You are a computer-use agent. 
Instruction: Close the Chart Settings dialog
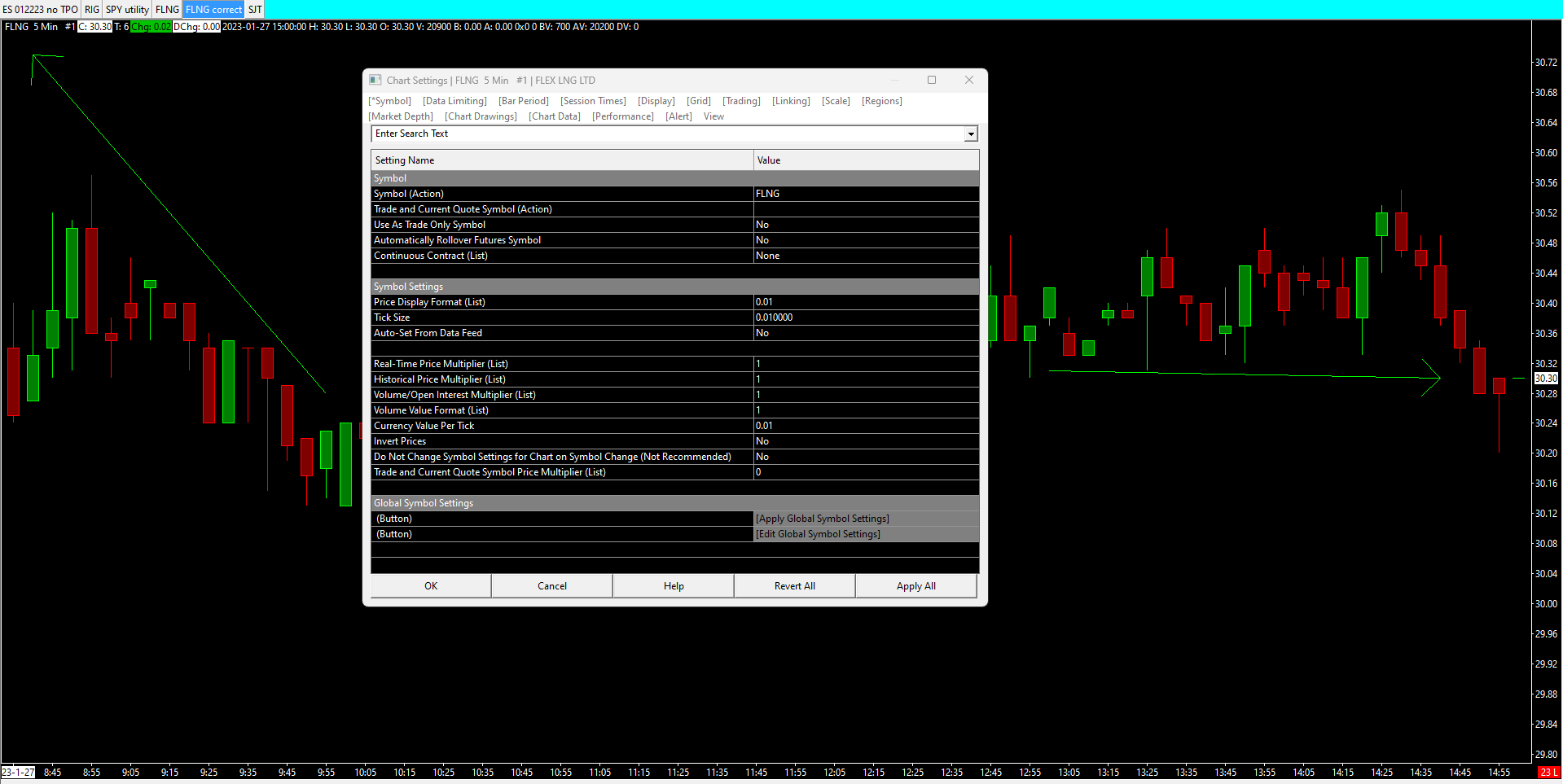pos(969,80)
